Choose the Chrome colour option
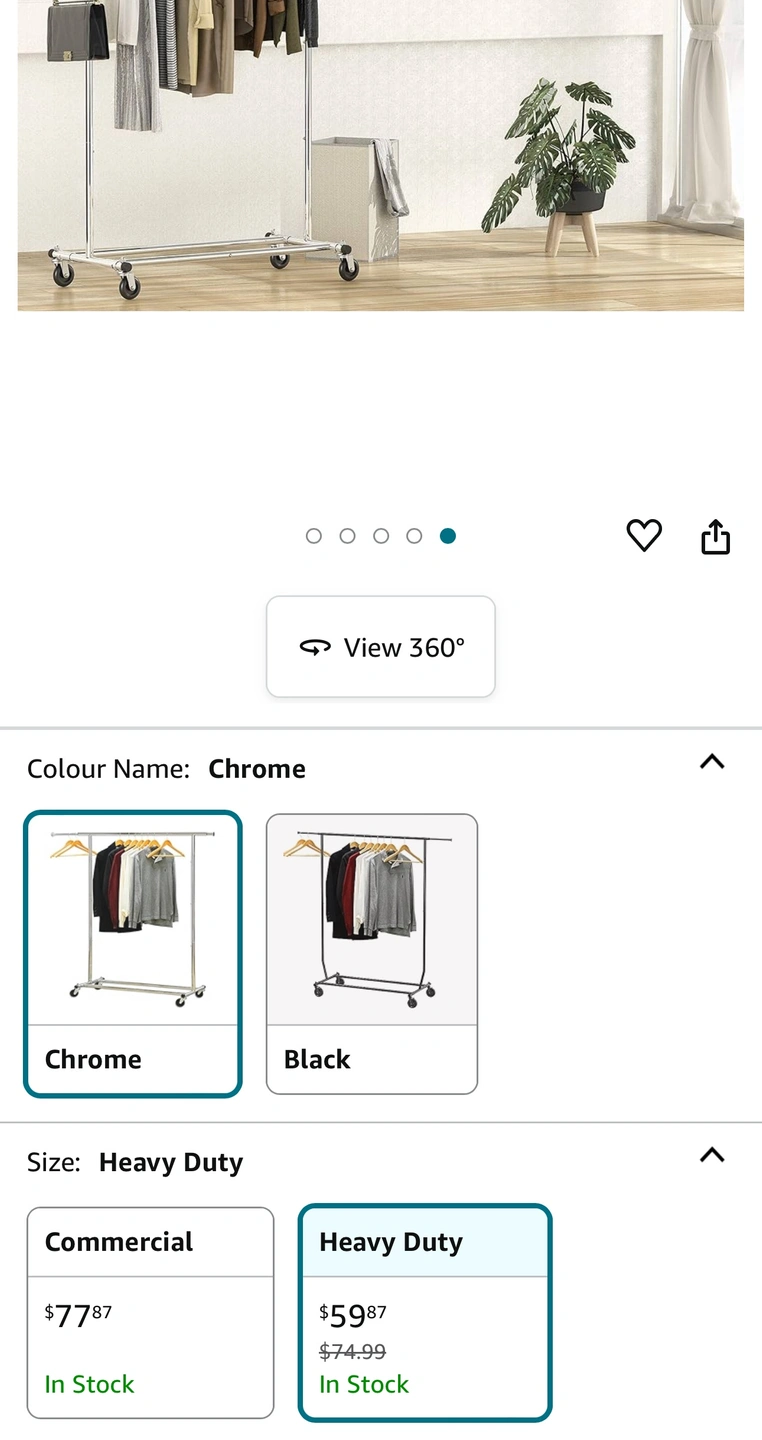This screenshot has height=1440, width=762. pyautogui.click(x=133, y=954)
